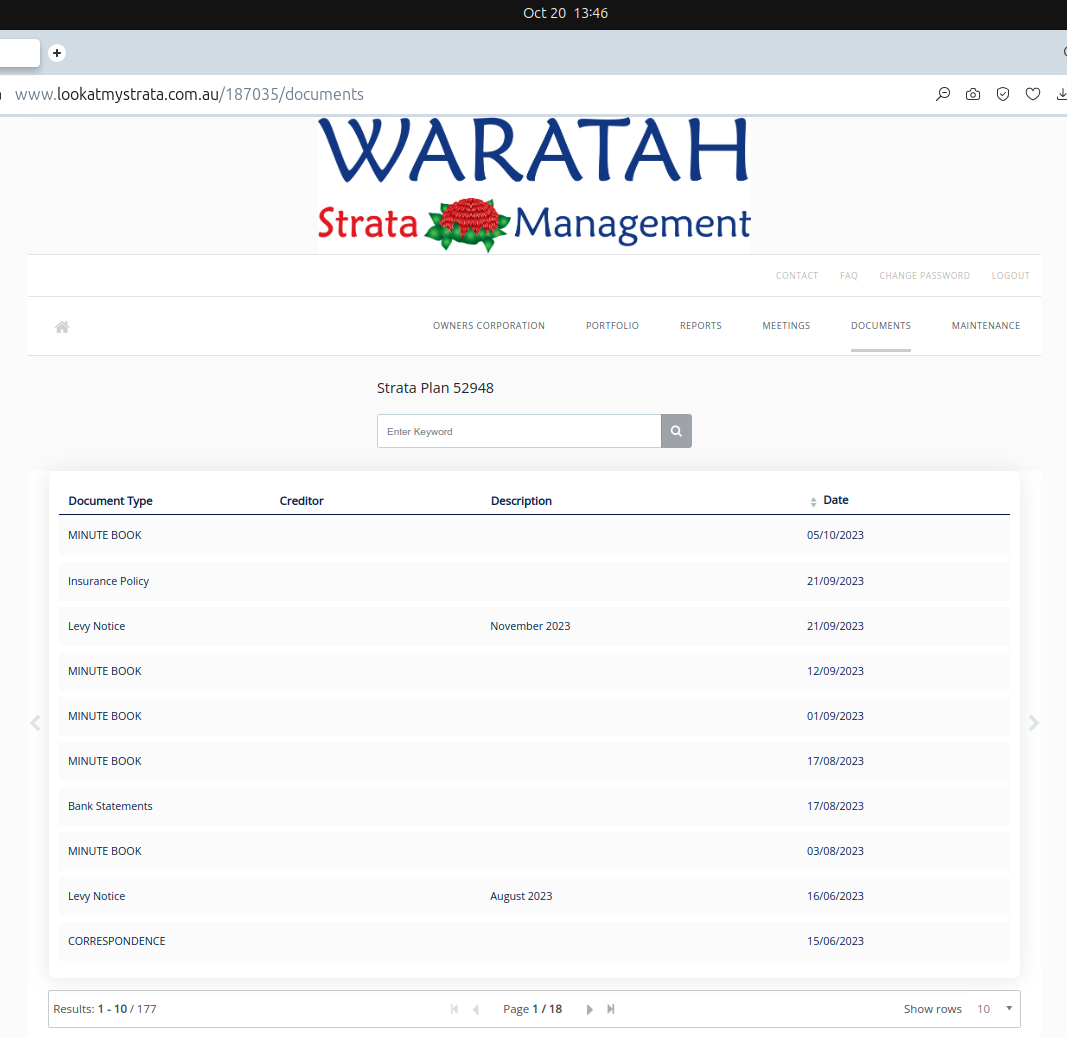Click the clock in the top bar

[565, 13]
